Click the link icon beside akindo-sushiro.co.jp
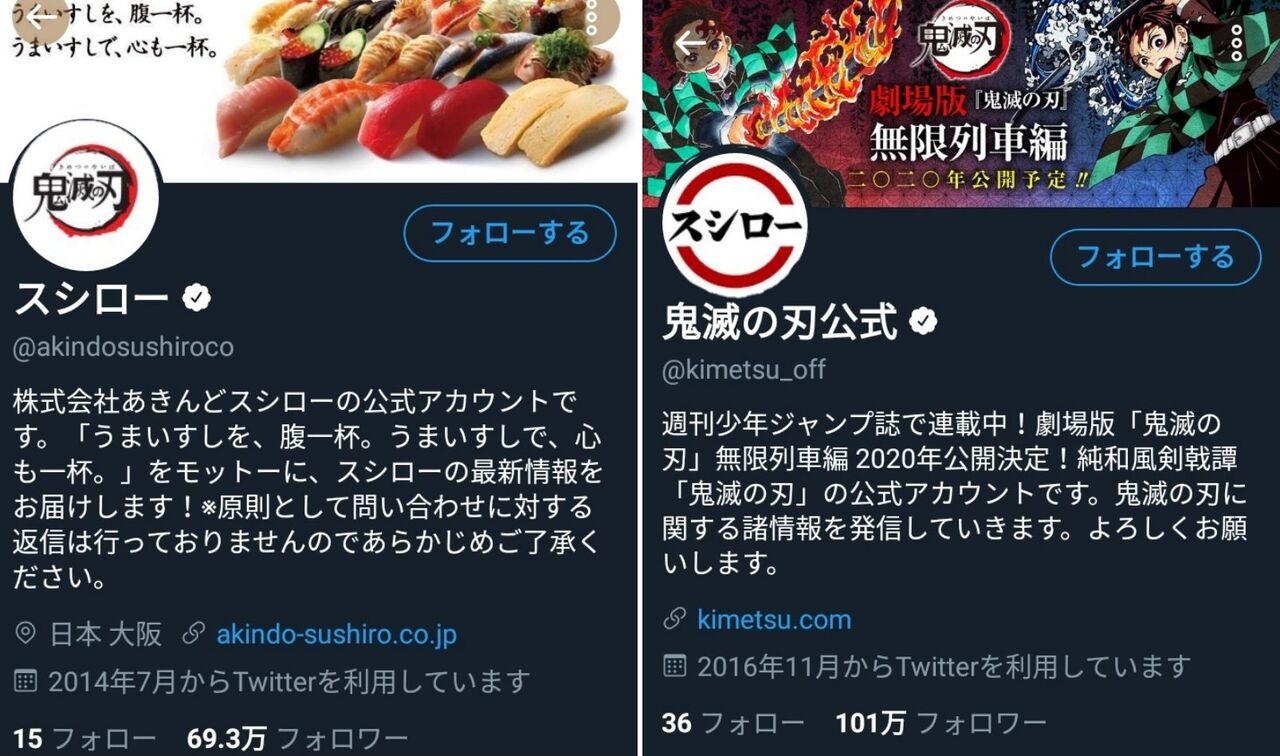 pyautogui.click(x=194, y=633)
